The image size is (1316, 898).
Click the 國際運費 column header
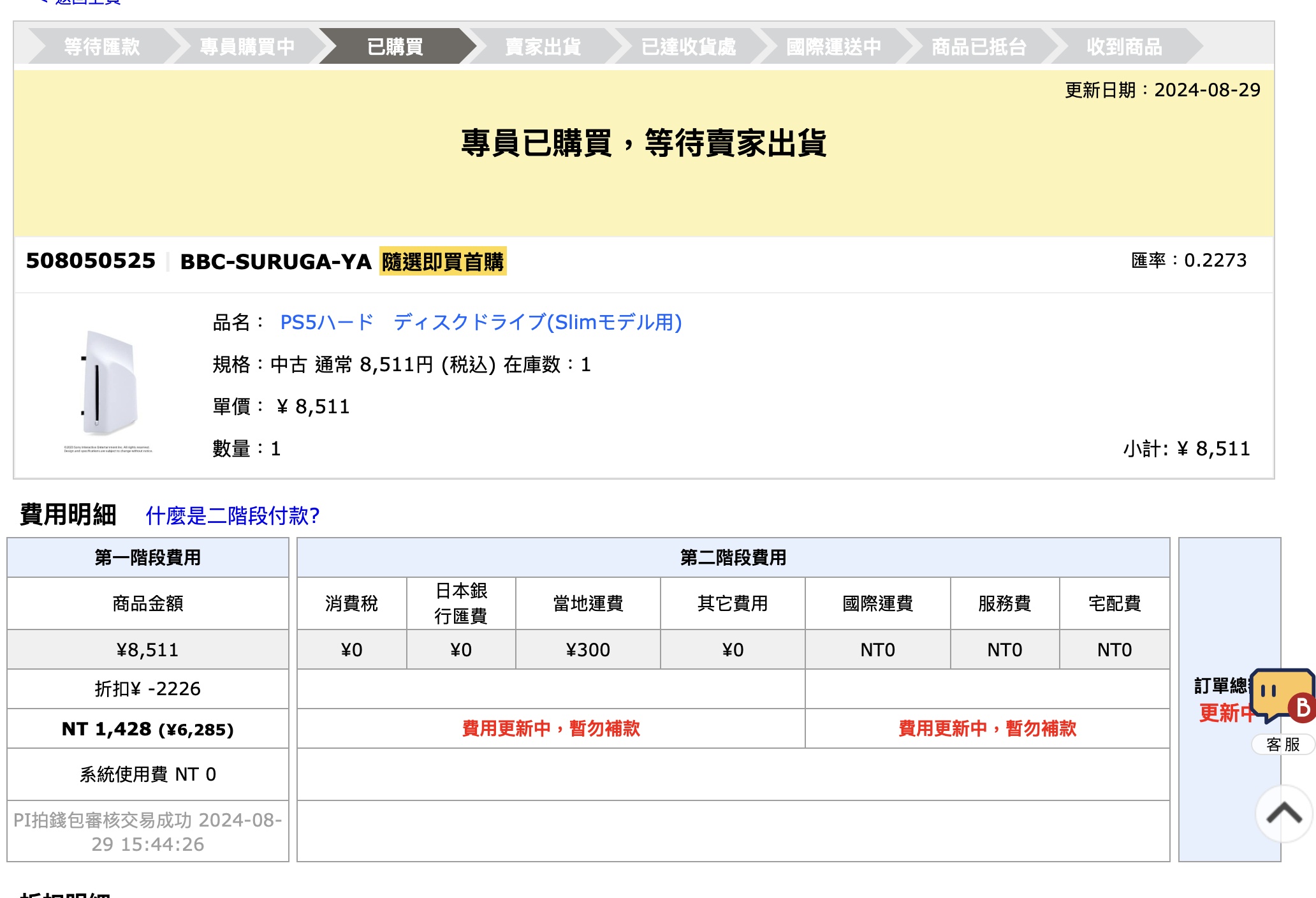(x=878, y=603)
